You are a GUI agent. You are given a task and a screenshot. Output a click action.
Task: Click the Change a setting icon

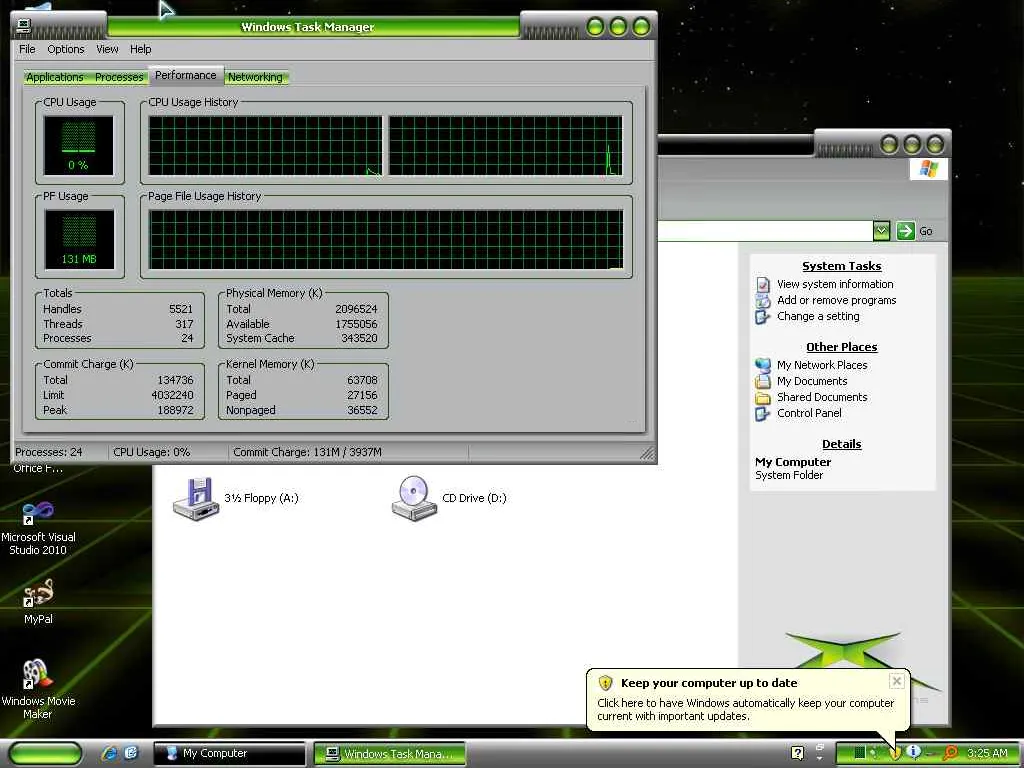(763, 317)
